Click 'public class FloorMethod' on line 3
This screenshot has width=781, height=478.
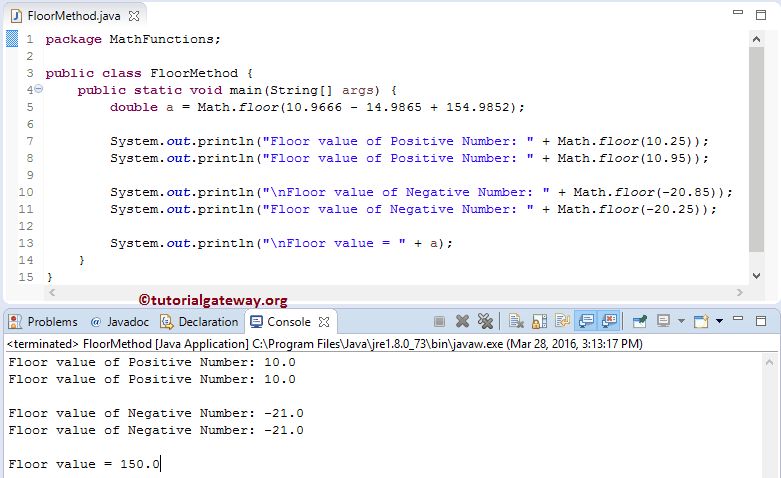point(142,73)
